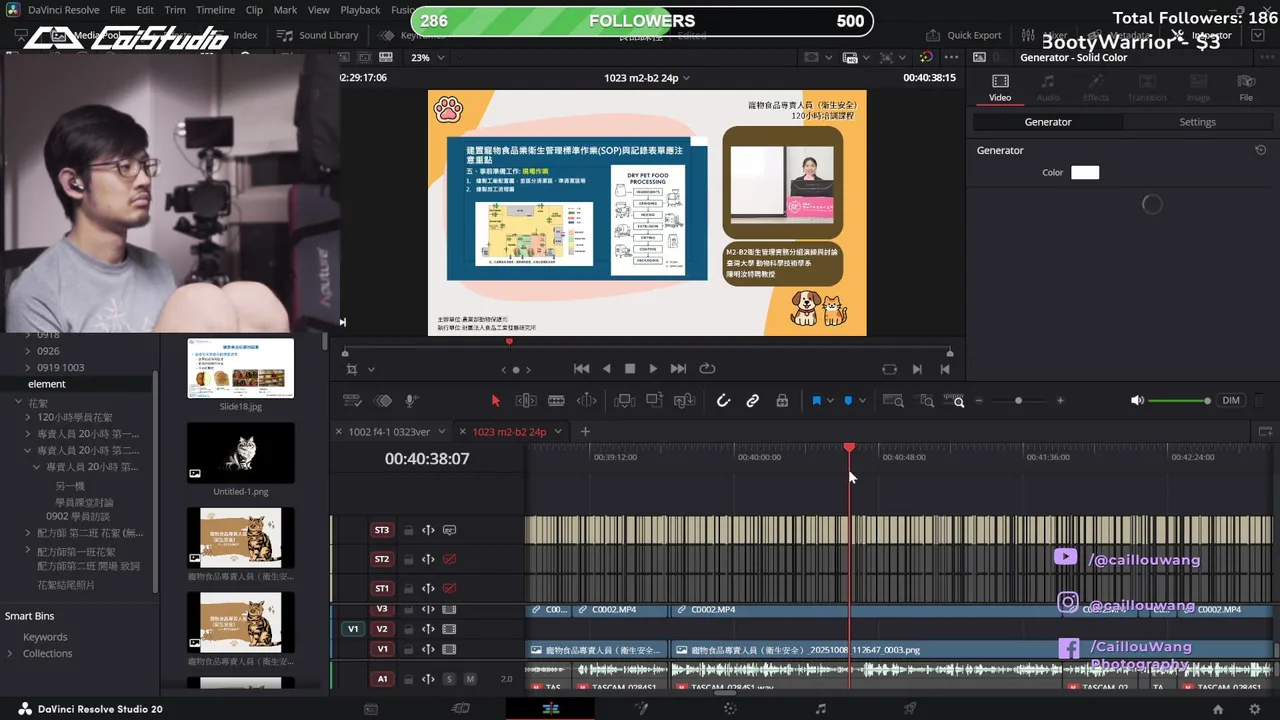This screenshot has height=720, width=1280.
Task: Click the white generator Color swatch
Action: (1085, 173)
